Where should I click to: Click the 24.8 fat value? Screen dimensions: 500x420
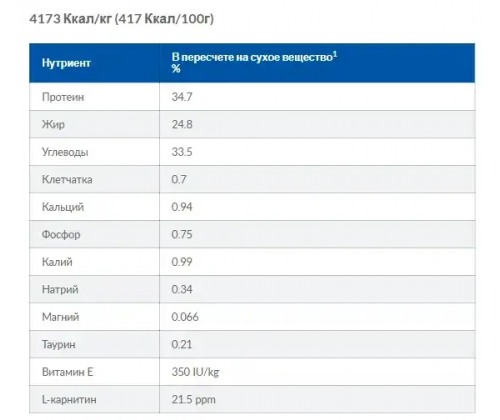click(182, 124)
